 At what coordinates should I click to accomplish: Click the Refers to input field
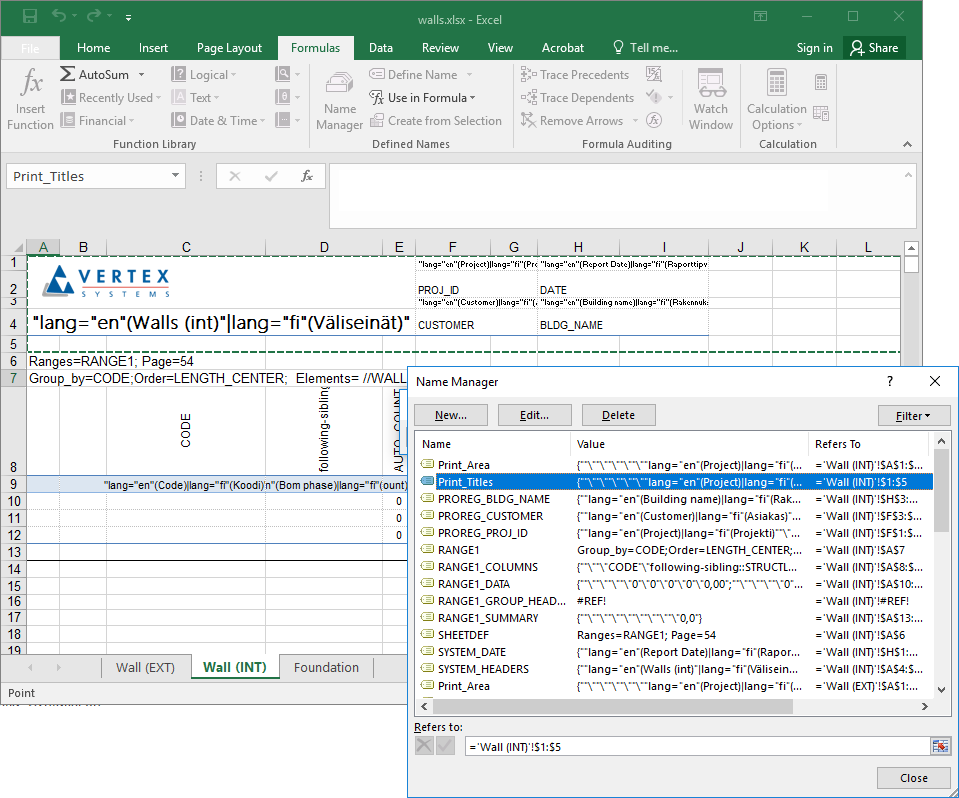pyautogui.click(x=690, y=746)
